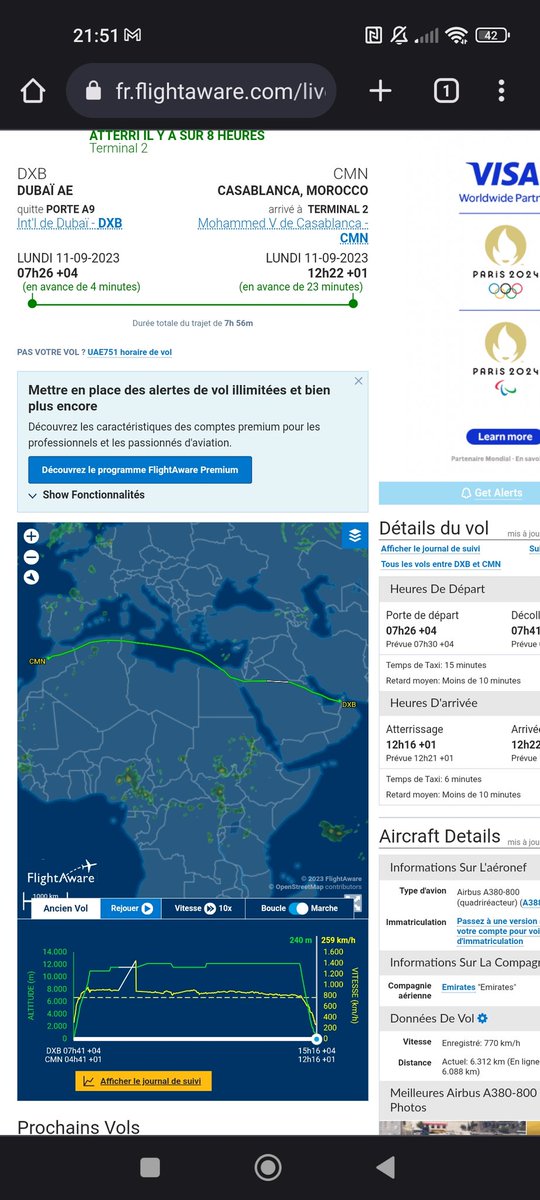Click the CMN airport marker on the map
This screenshot has height=1200, width=540.
click(37, 661)
